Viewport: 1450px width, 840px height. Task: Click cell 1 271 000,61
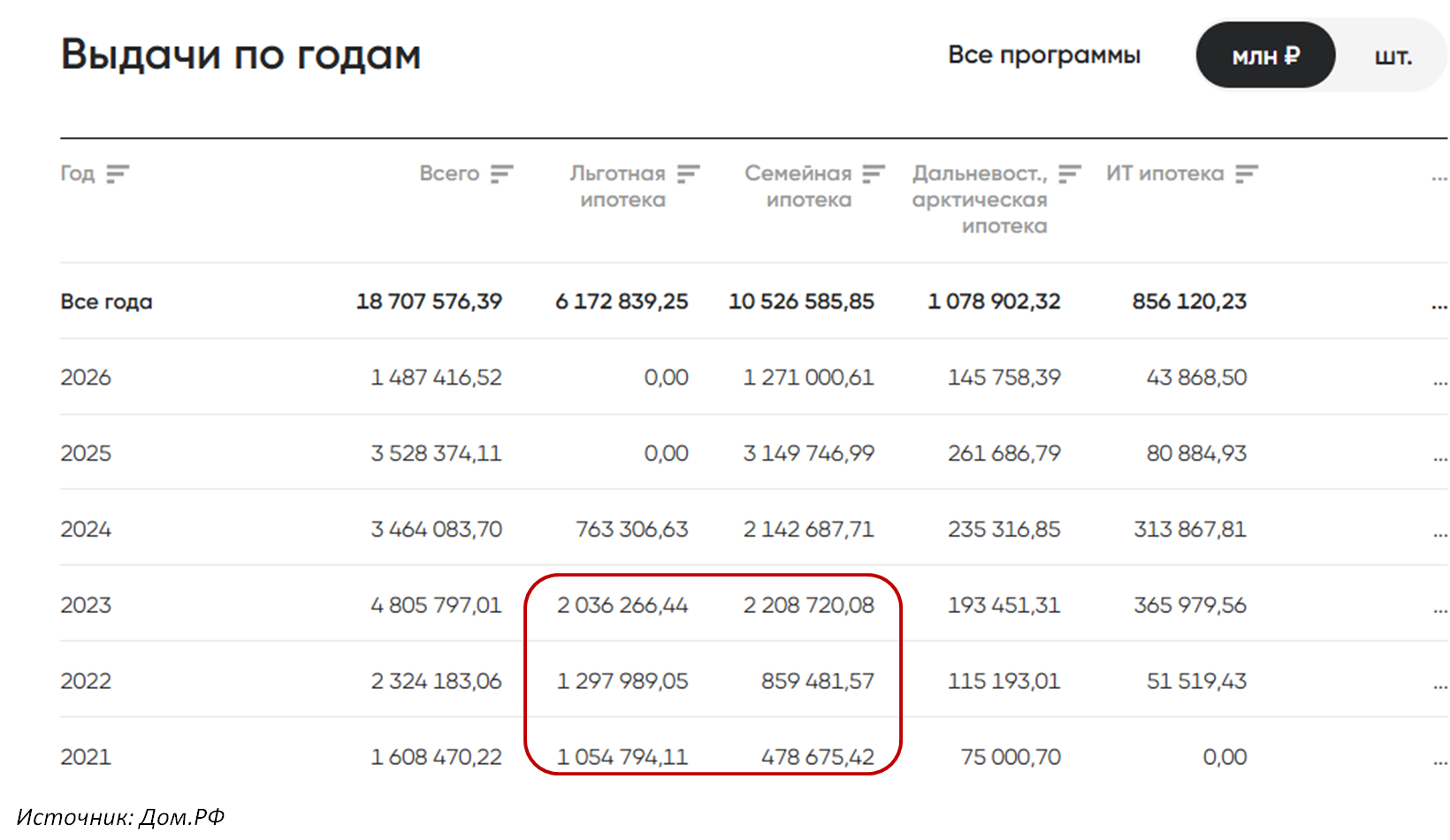click(x=808, y=378)
